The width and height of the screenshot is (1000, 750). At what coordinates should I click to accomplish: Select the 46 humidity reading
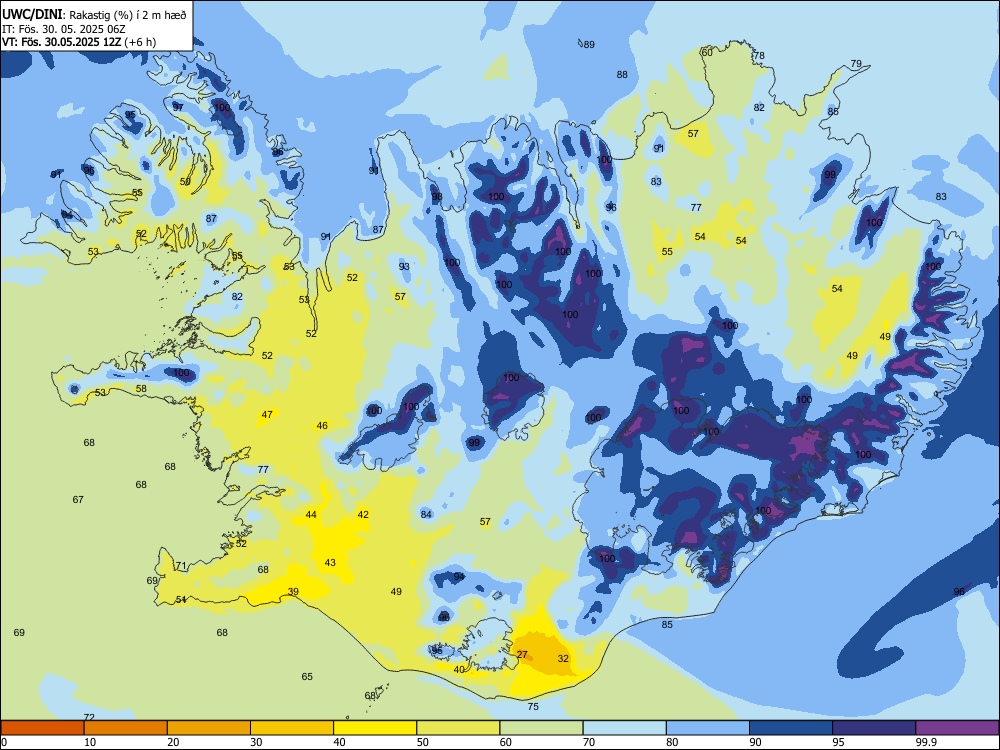point(322,425)
